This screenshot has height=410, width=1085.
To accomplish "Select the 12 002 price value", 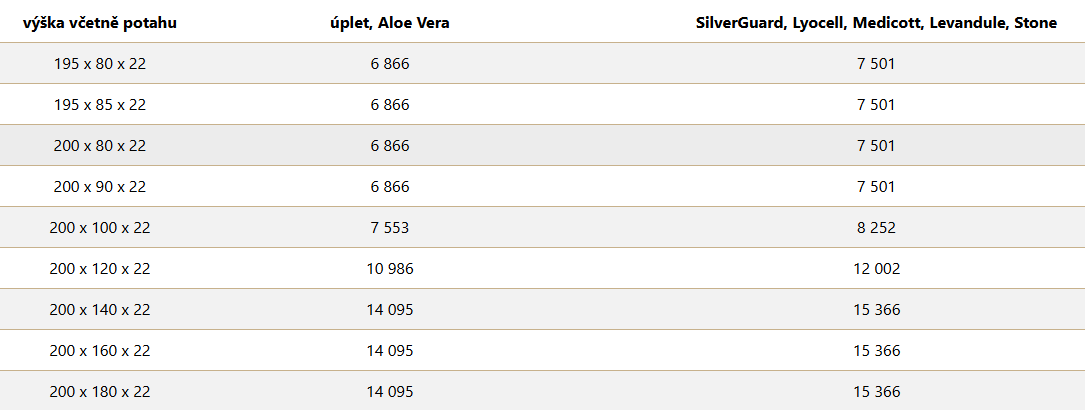I will [877, 269].
